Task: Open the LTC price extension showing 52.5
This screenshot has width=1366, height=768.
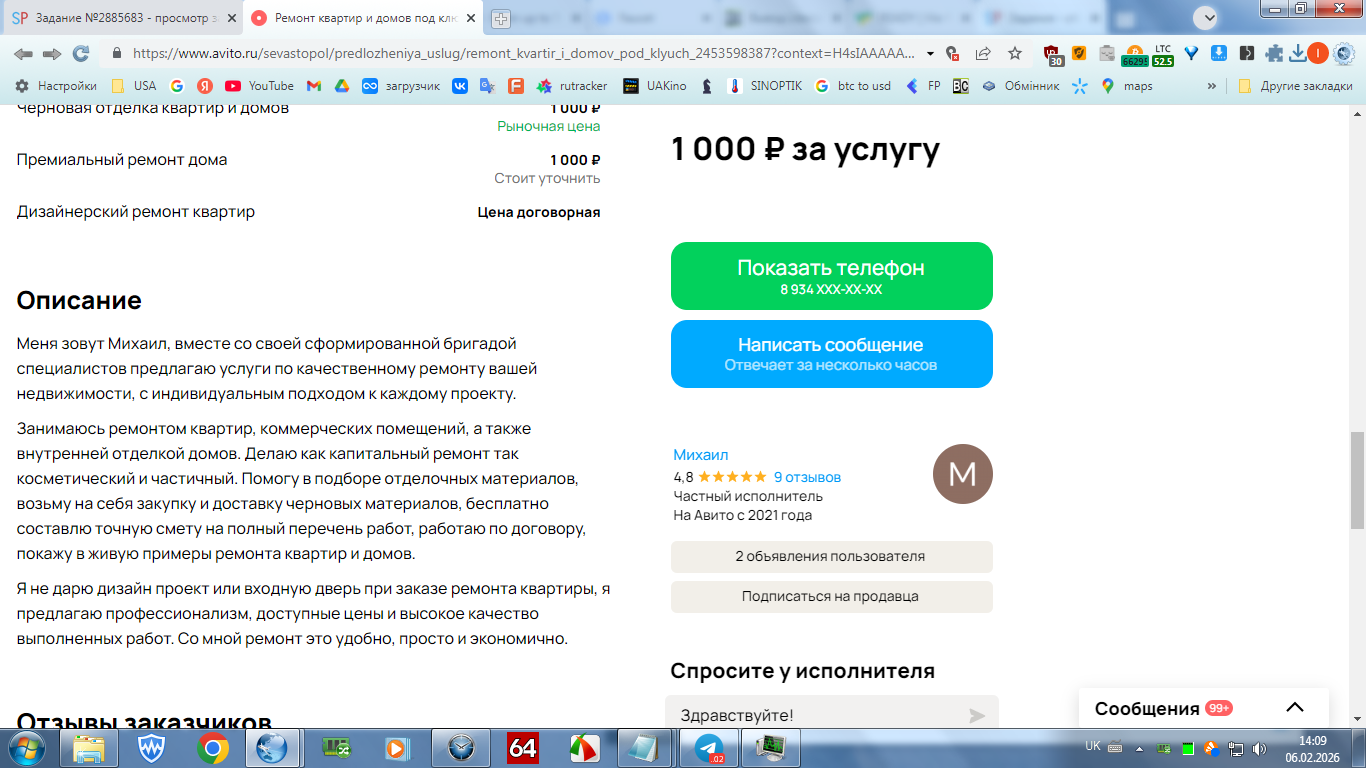Action: click(1163, 55)
